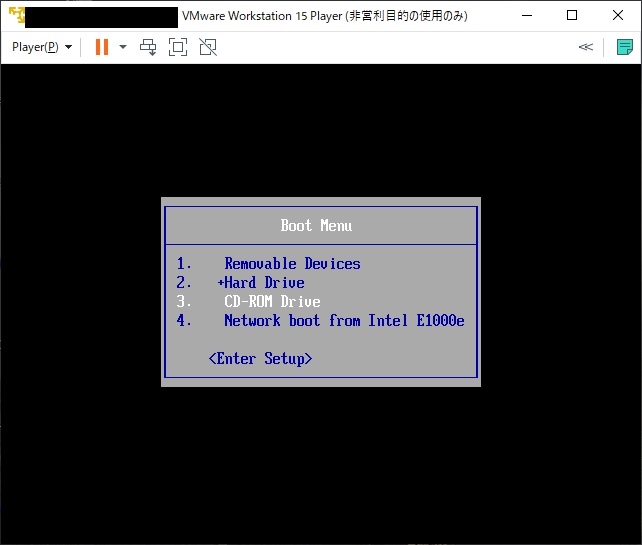642x545 pixels.
Task: Close the VMware Player window
Action: point(618,16)
